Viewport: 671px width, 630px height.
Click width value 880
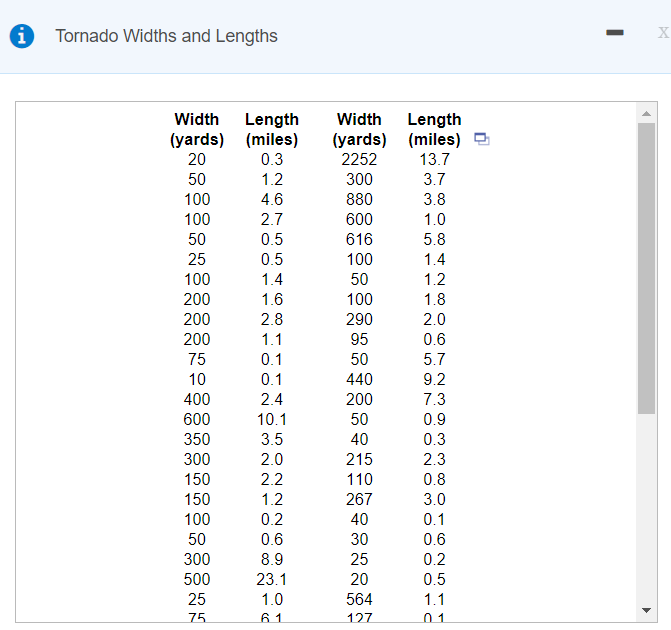coord(359,199)
